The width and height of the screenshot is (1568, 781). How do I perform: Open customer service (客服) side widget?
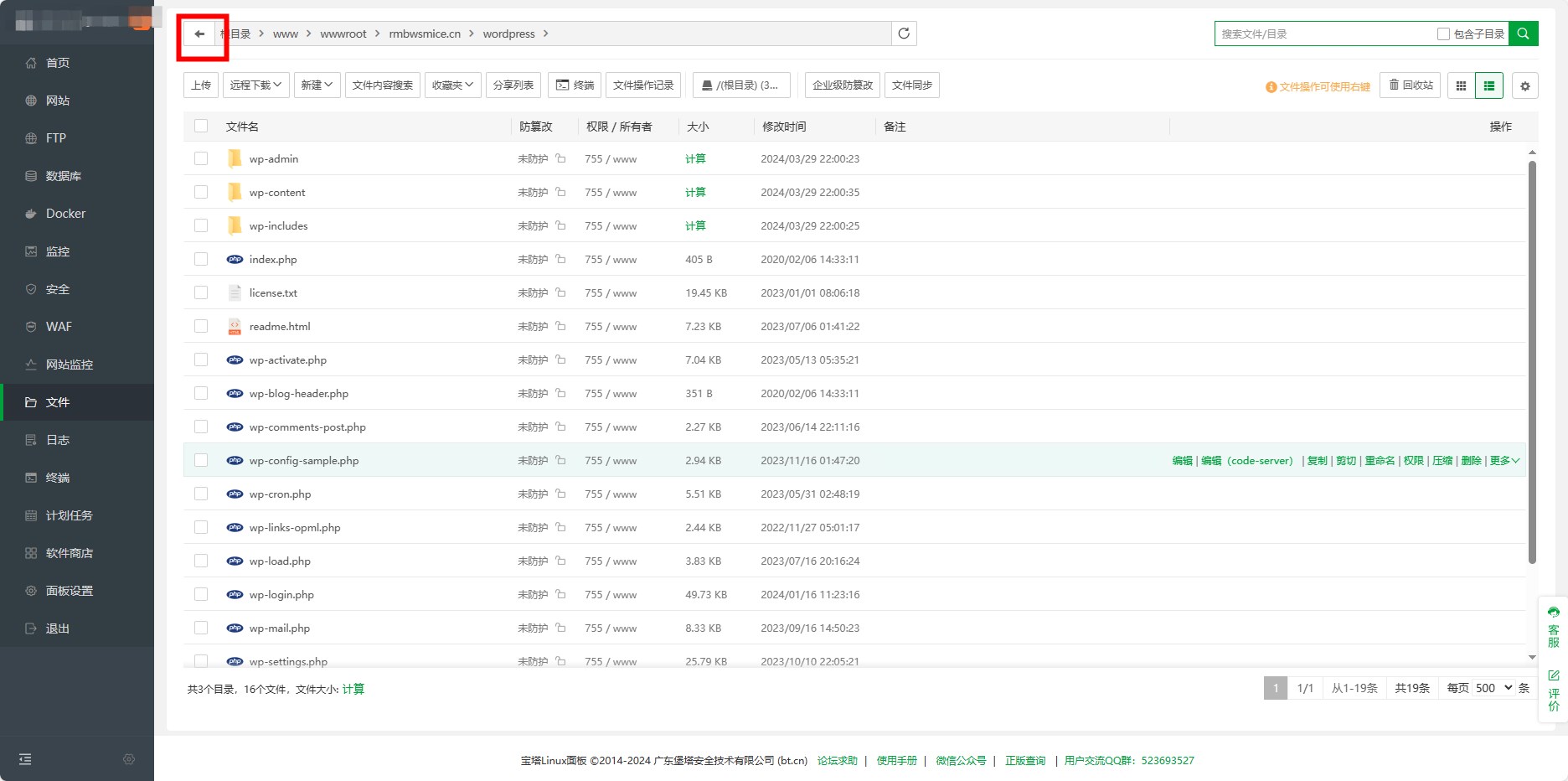coord(1554,627)
